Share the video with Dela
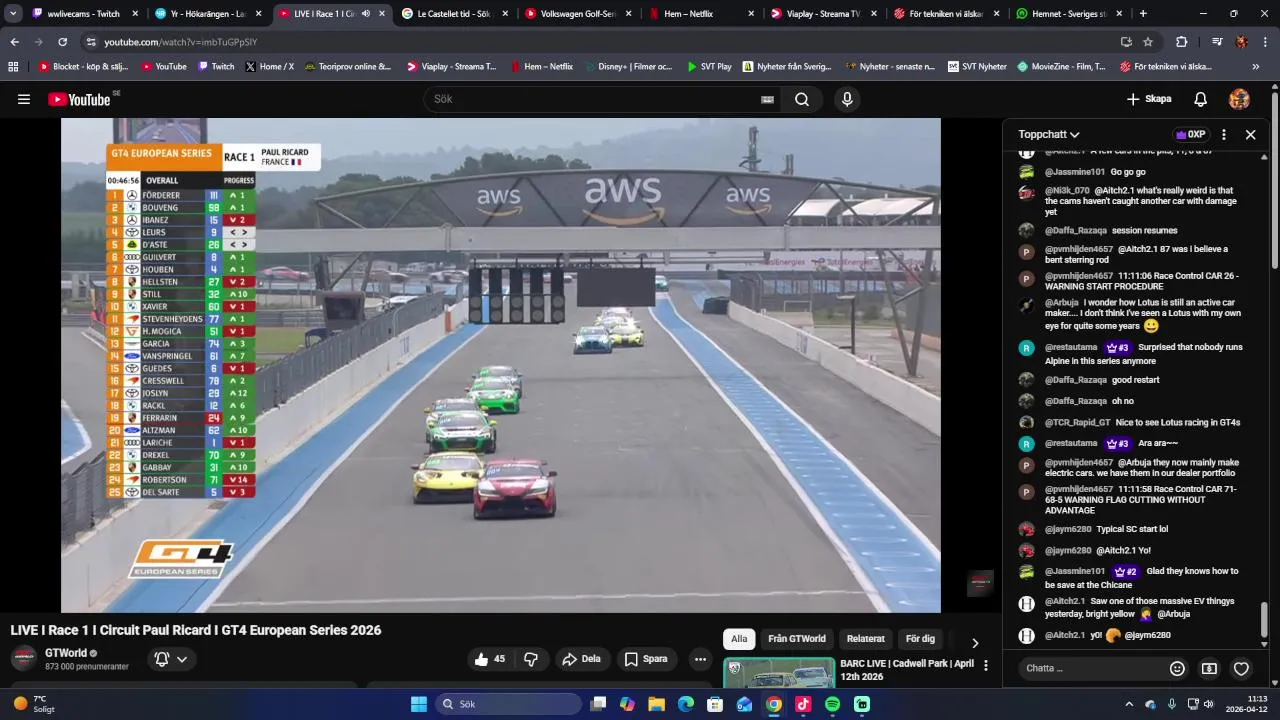This screenshot has width=1280, height=720. [582, 659]
